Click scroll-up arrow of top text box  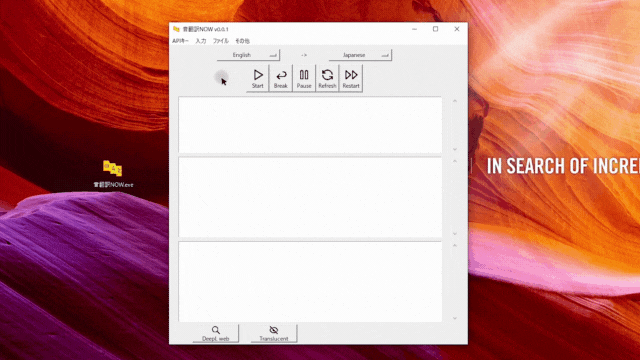pyautogui.click(x=455, y=101)
